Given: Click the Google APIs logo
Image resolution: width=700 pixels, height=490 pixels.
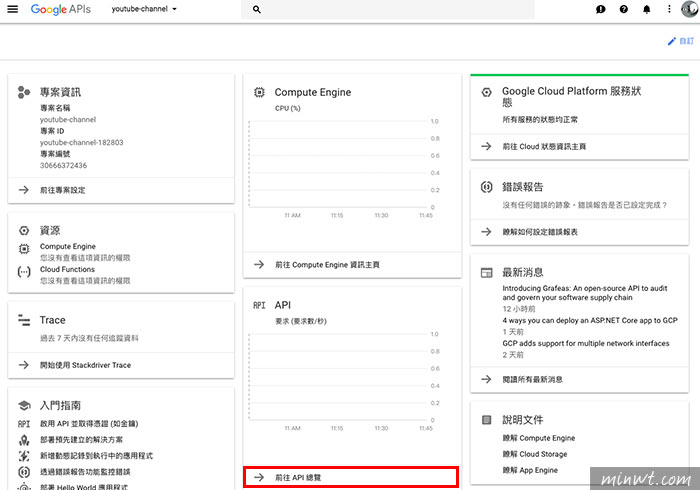Looking at the screenshot, I should click(x=61, y=9).
